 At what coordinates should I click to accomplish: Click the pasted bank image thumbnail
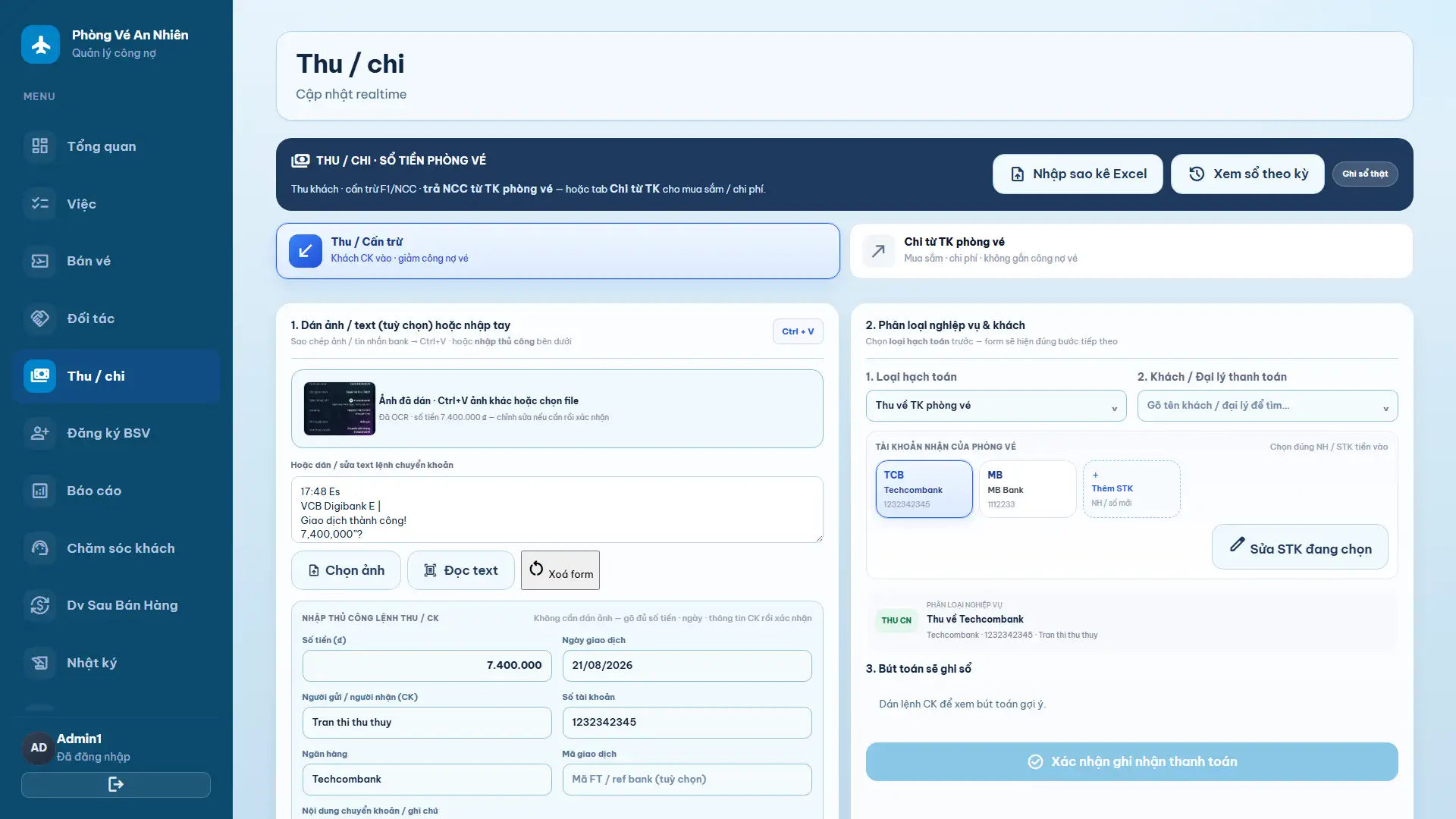tap(339, 409)
